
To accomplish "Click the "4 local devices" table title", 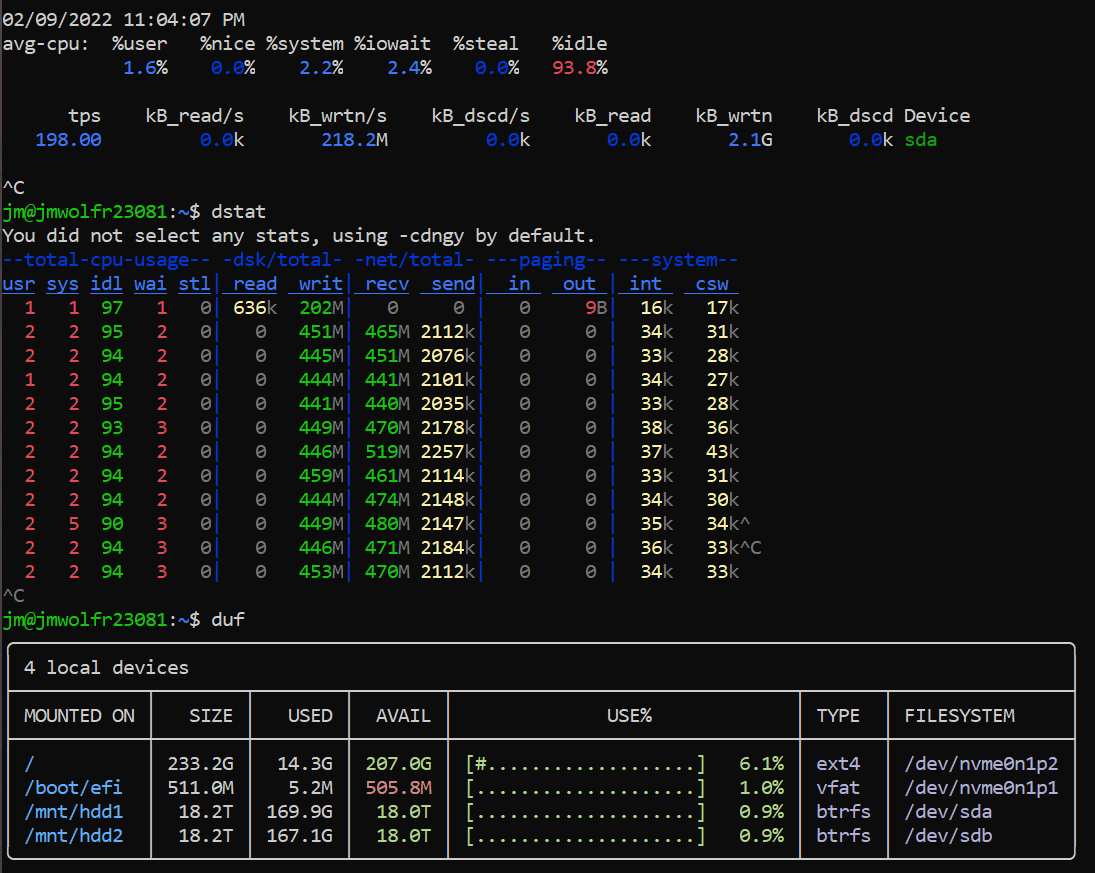I will point(106,667).
